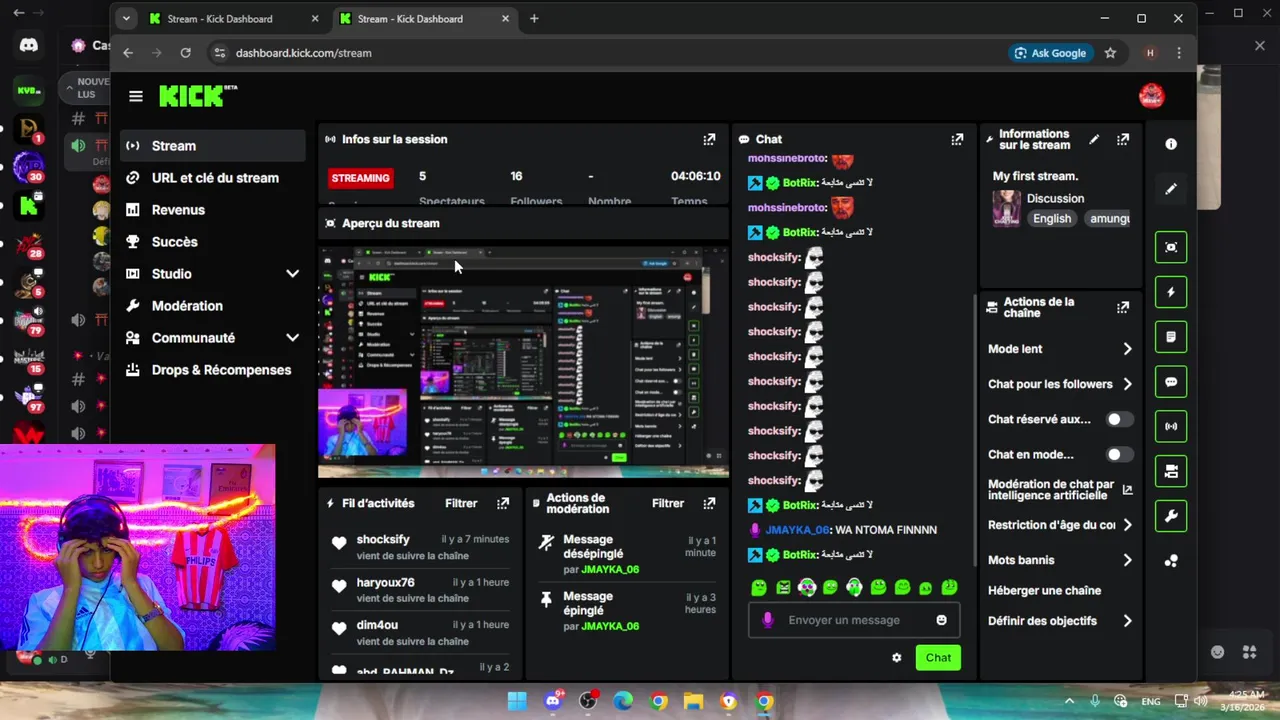This screenshot has height=720, width=1280.
Task: Toggle the wrench moderation widget icon
Action: [x=1171, y=516]
